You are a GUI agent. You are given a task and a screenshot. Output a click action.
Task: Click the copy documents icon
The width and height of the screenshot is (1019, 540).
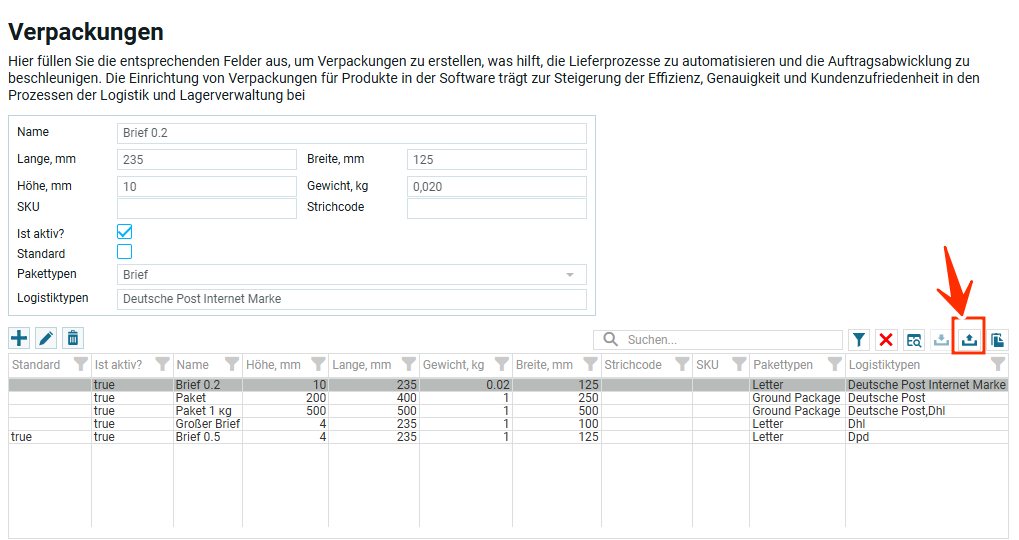(996, 340)
